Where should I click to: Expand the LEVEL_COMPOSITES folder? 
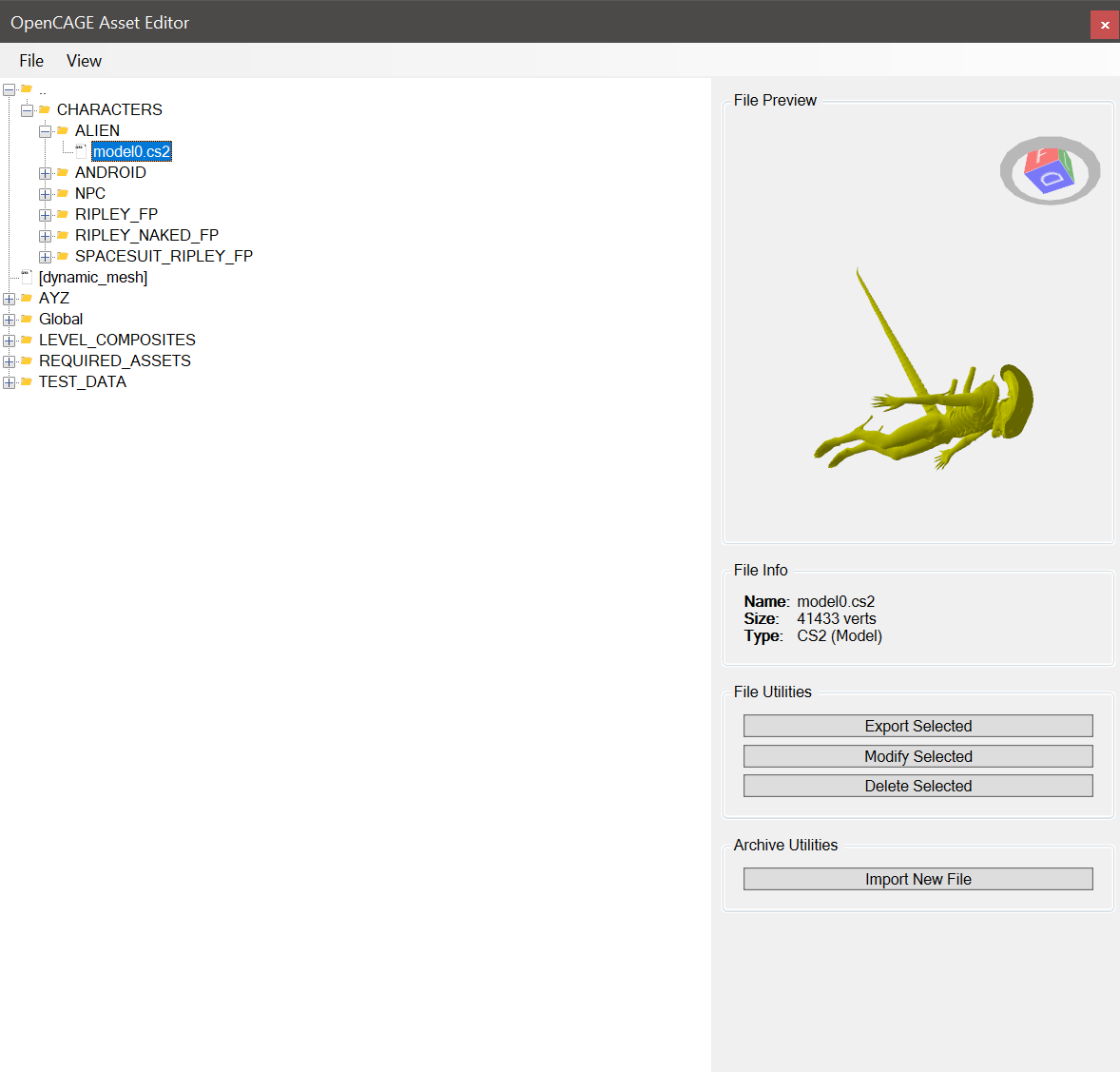[9, 341]
